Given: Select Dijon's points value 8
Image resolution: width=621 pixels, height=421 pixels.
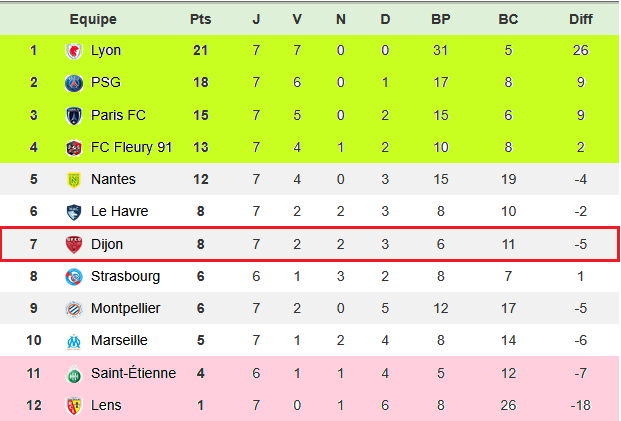Looking at the screenshot, I should [x=200, y=244].
